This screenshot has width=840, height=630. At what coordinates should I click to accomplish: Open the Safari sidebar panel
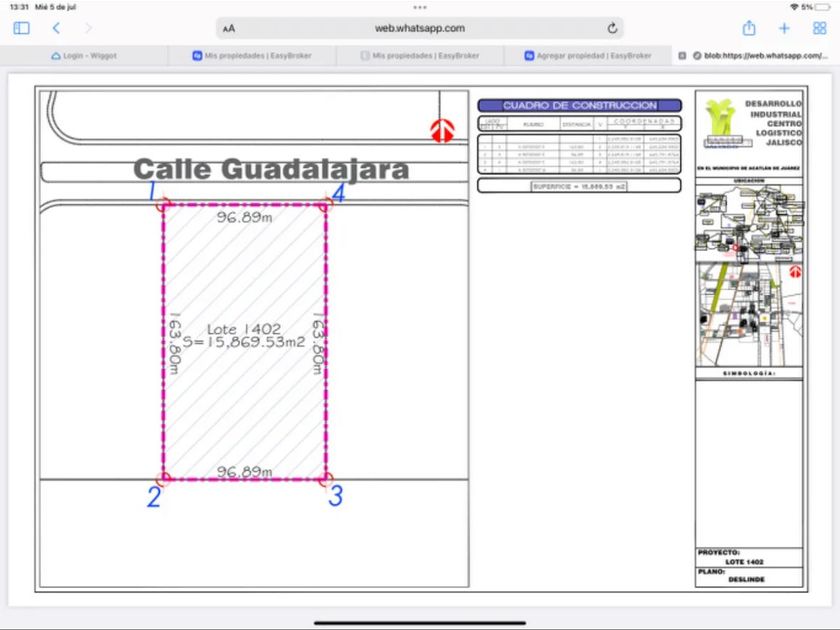tap(21, 28)
